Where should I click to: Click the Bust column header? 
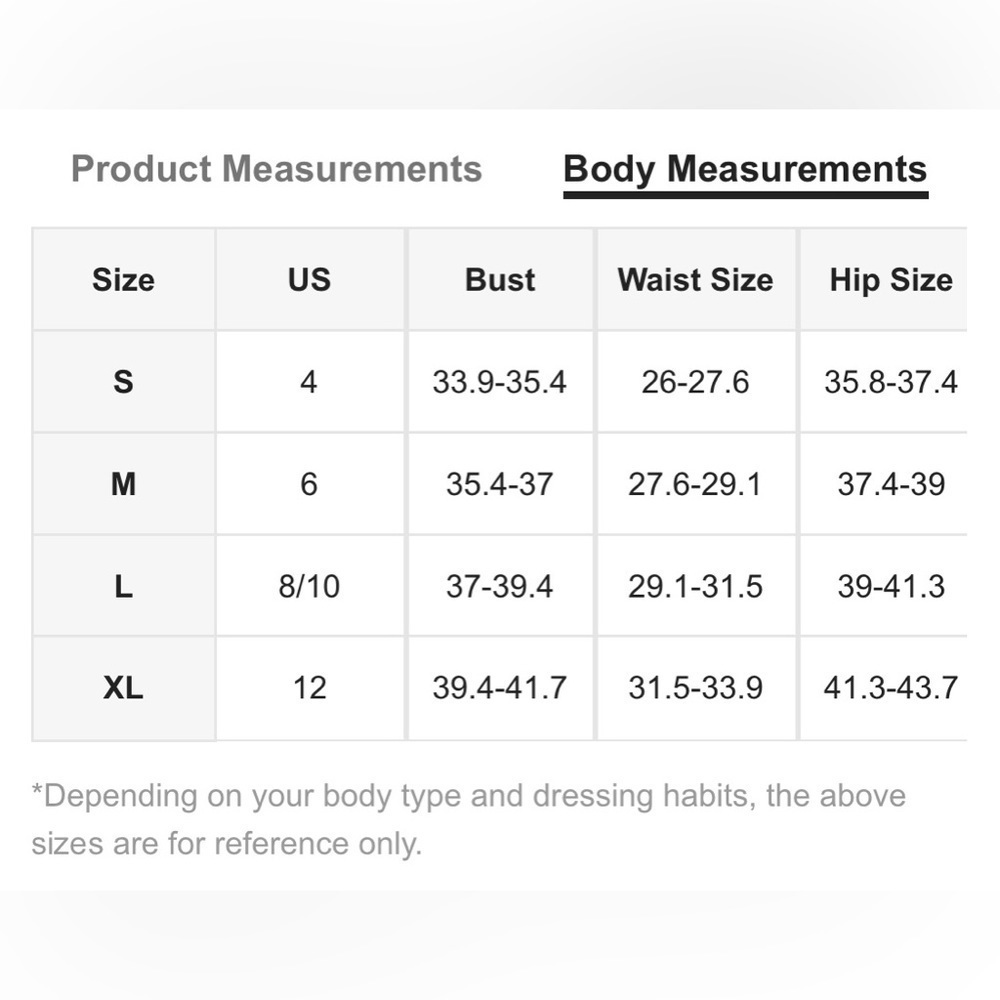[500, 280]
